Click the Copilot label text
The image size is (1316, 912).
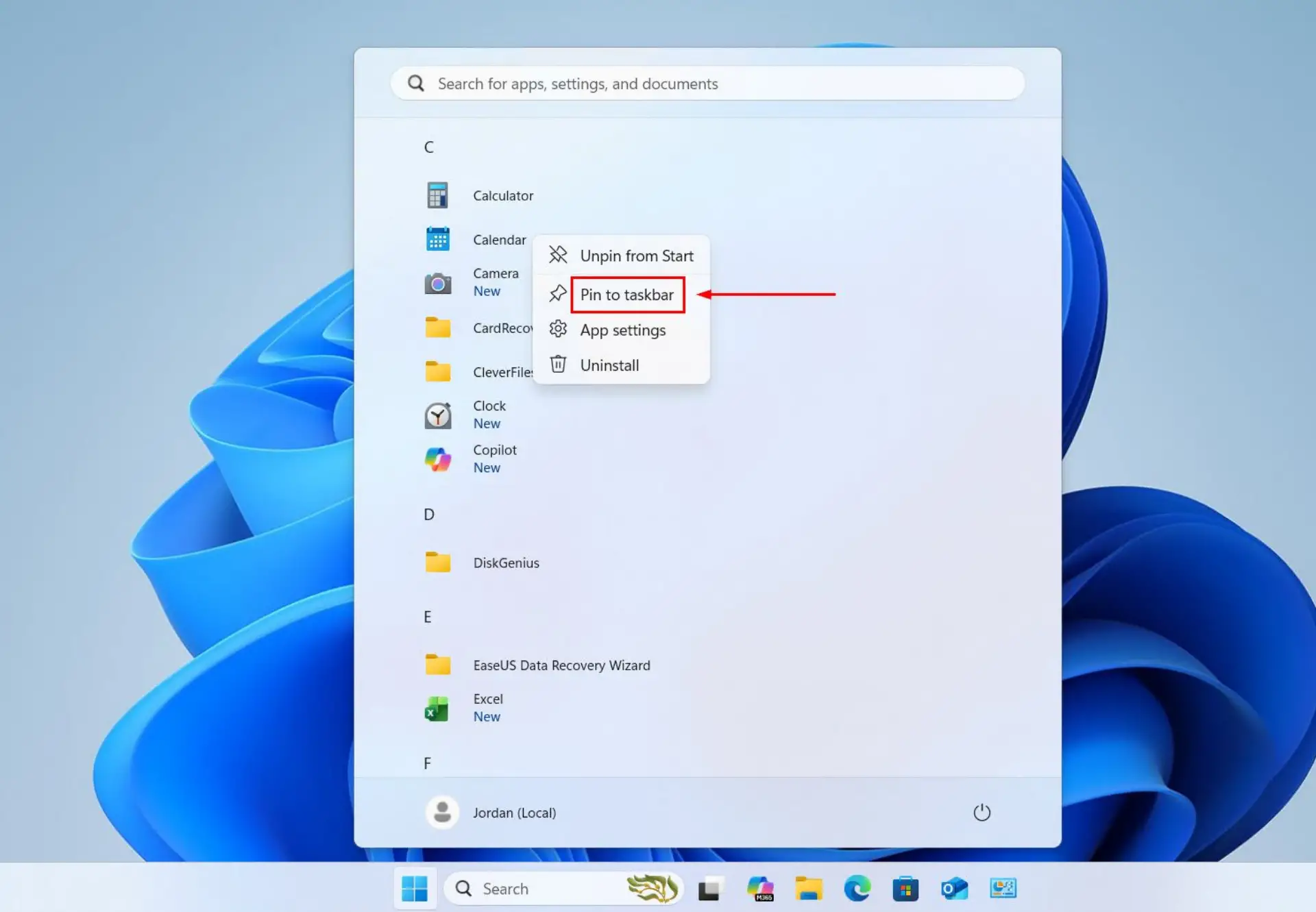494,449
